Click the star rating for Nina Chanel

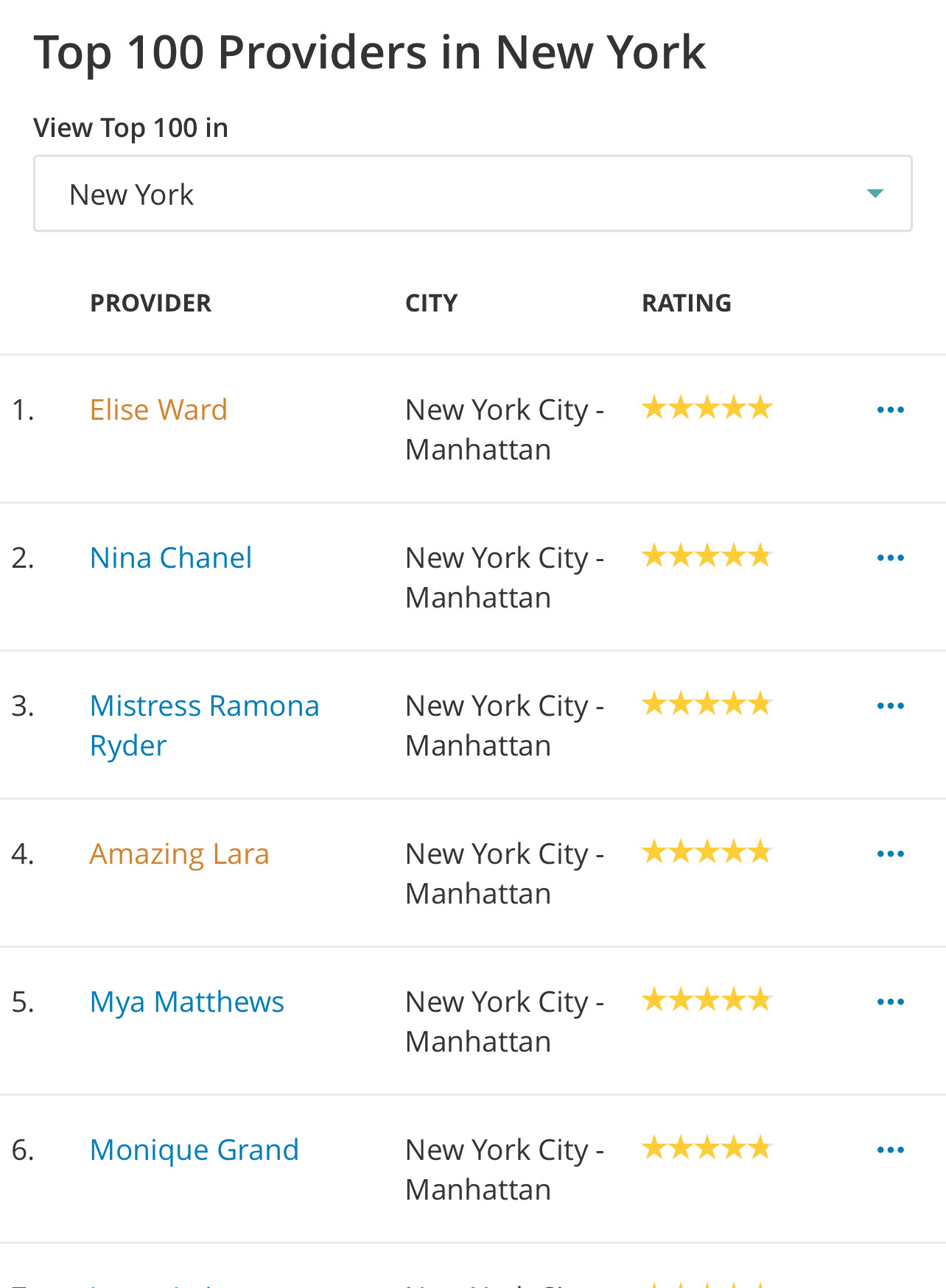[707, 555]
